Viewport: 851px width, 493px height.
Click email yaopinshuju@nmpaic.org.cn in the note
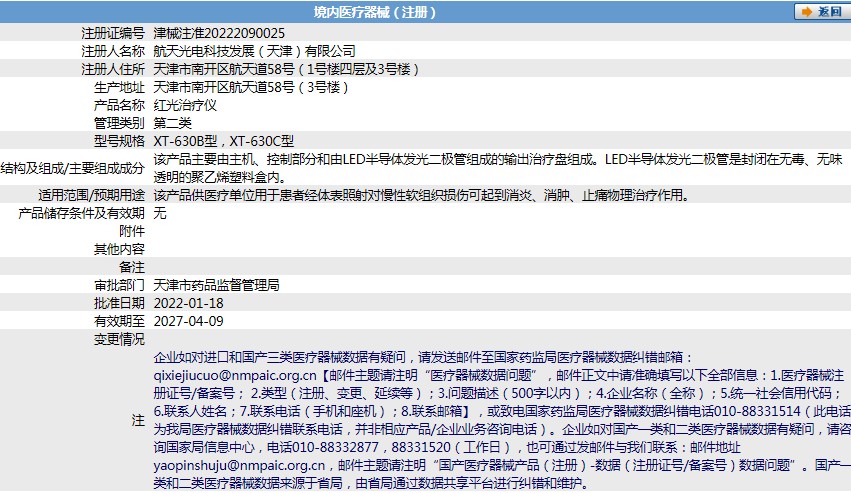[x=239, y=465]
